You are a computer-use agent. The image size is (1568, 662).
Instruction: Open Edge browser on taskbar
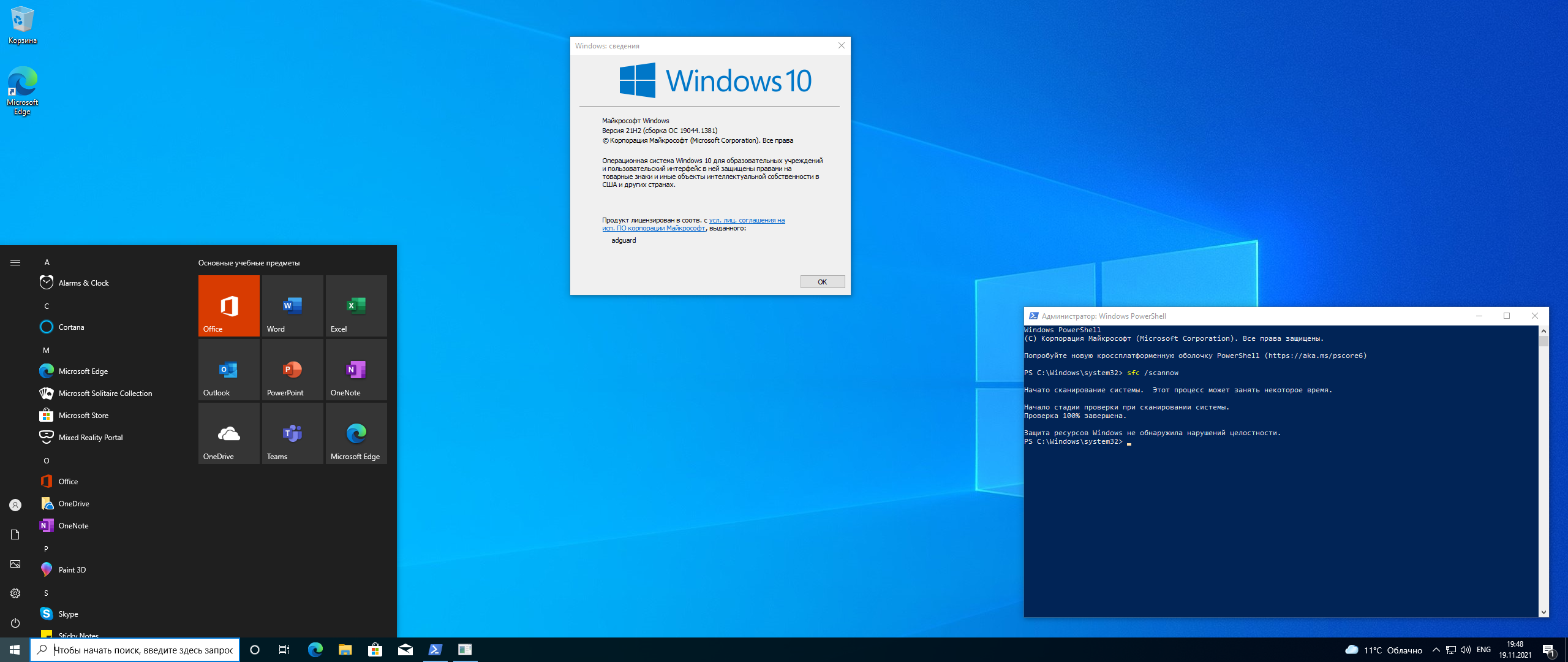coord(315,650)
